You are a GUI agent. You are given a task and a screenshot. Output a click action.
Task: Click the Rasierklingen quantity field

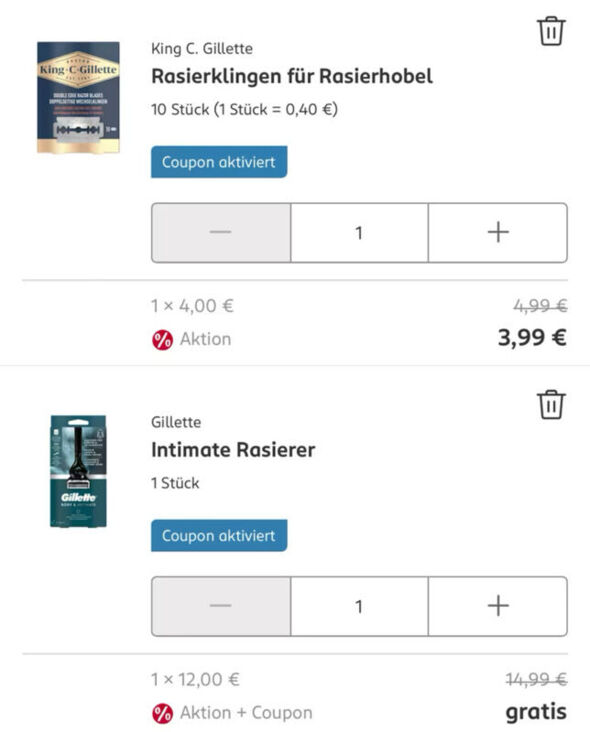(x=359, y=232)
